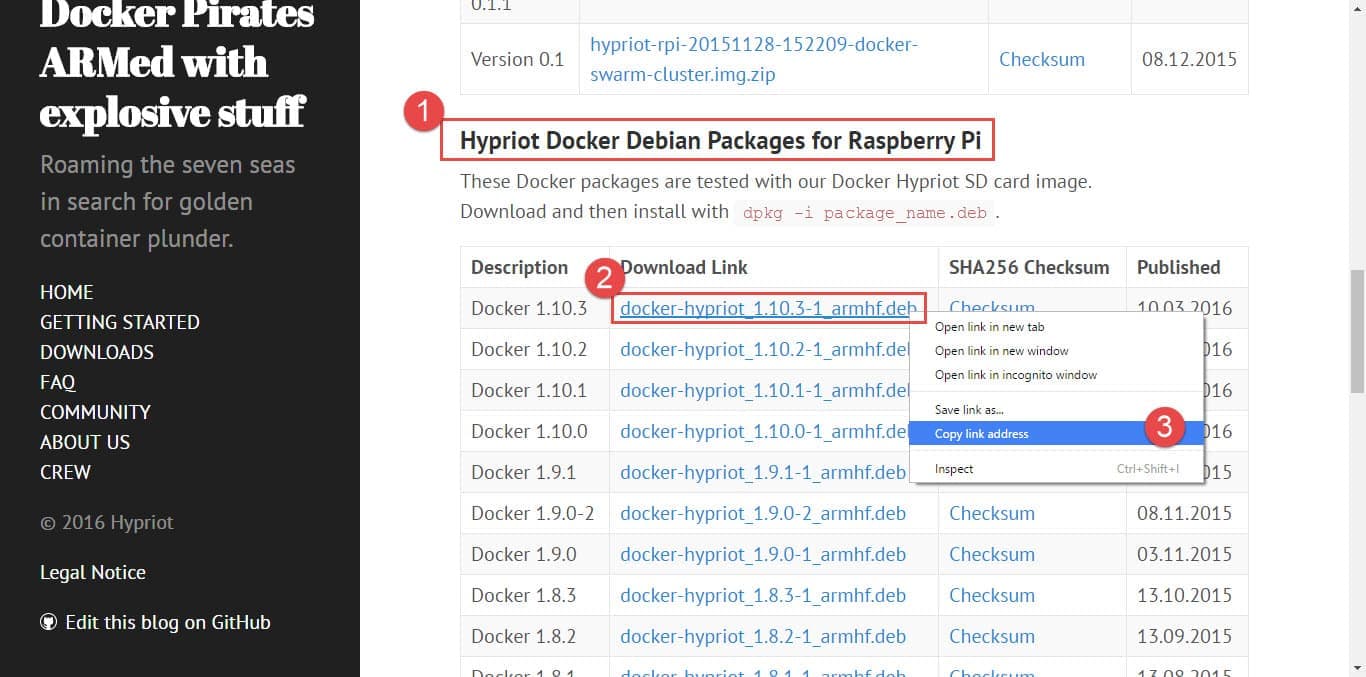Click the GitHub icon in sidebar

[48, 622]
